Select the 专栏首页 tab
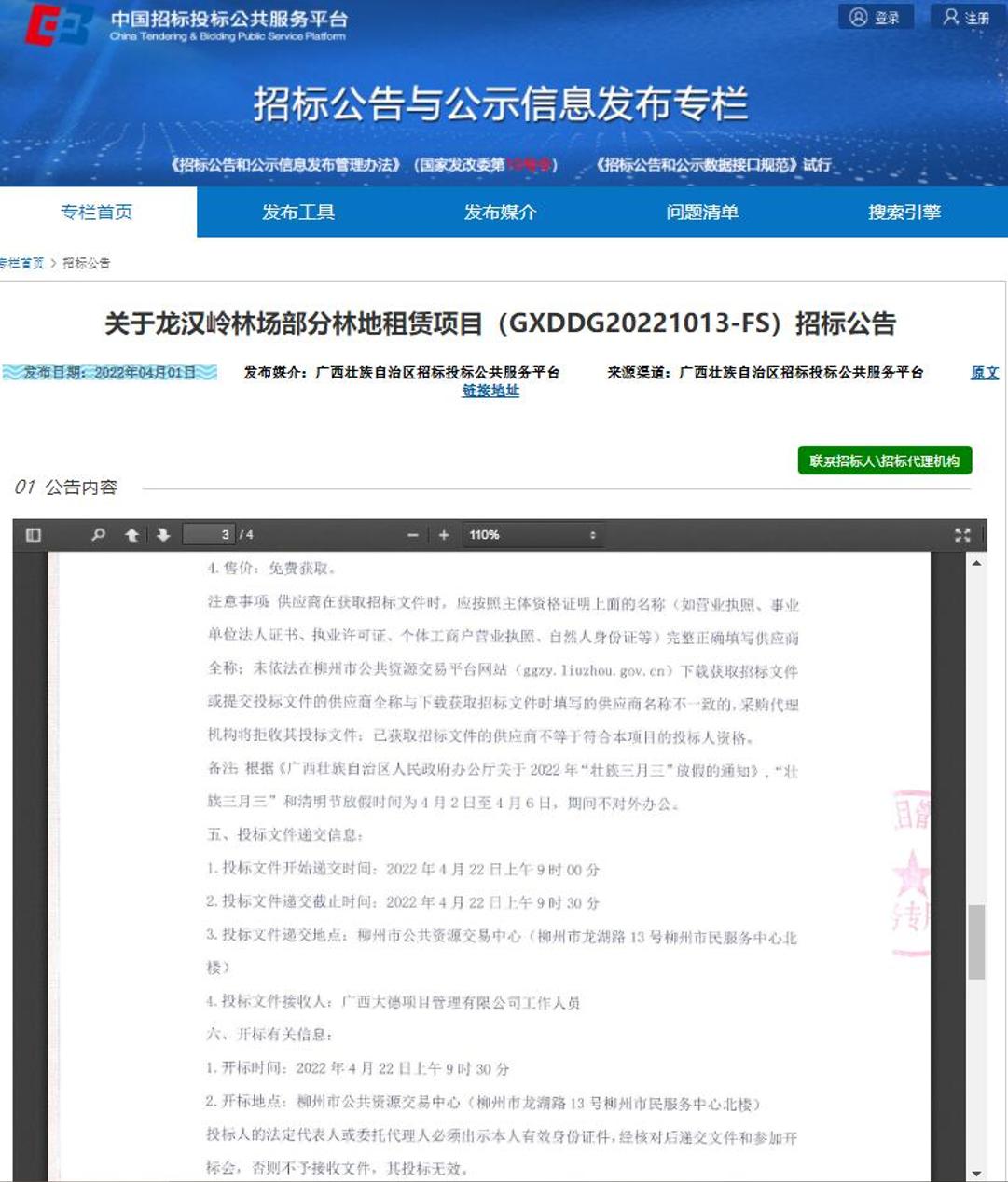The height and width of the screenshot is (1182, 1008). pos(97,212)
